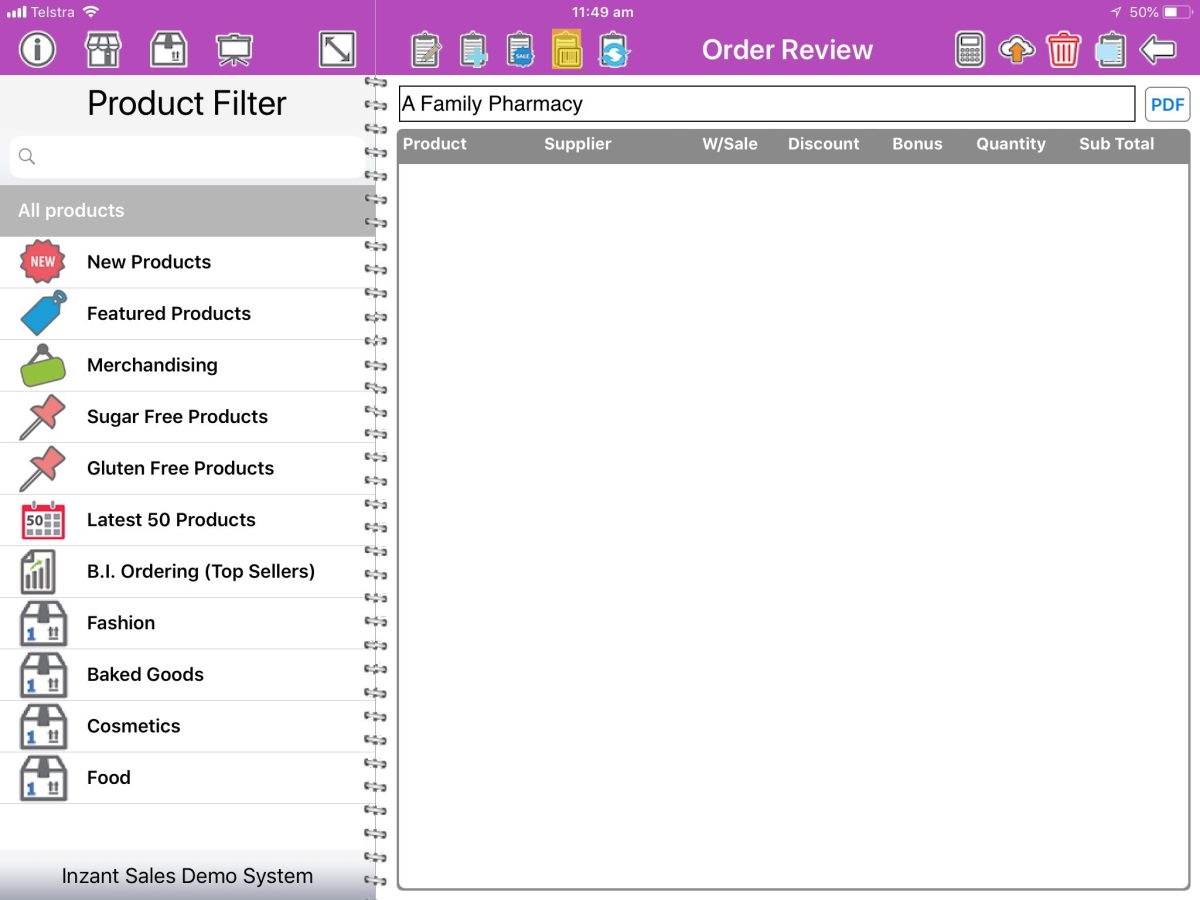Click the green hanging sign icon
This screenshot has height=900, width=1200.
pyautogui.click(x=43, y=365)
